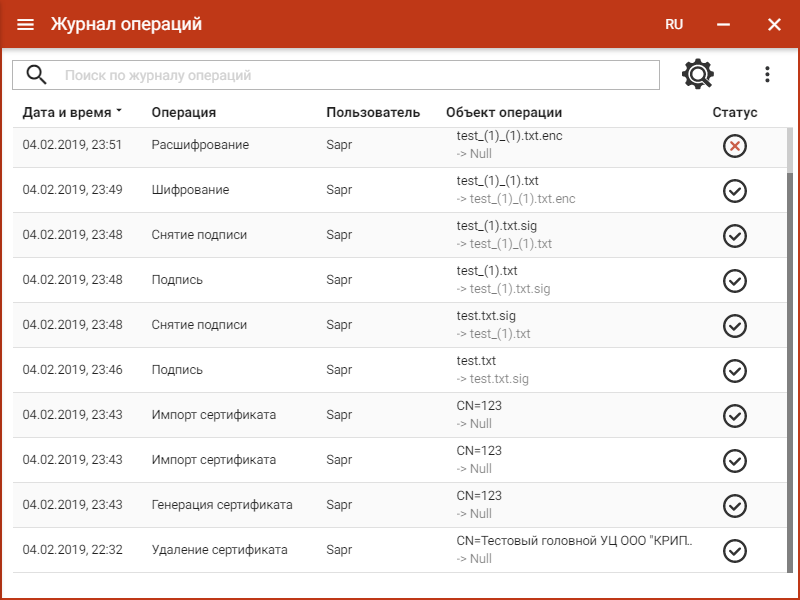Click the Статус column header
The width and height of the screenshot is (800, 600).
click(735, 112)
